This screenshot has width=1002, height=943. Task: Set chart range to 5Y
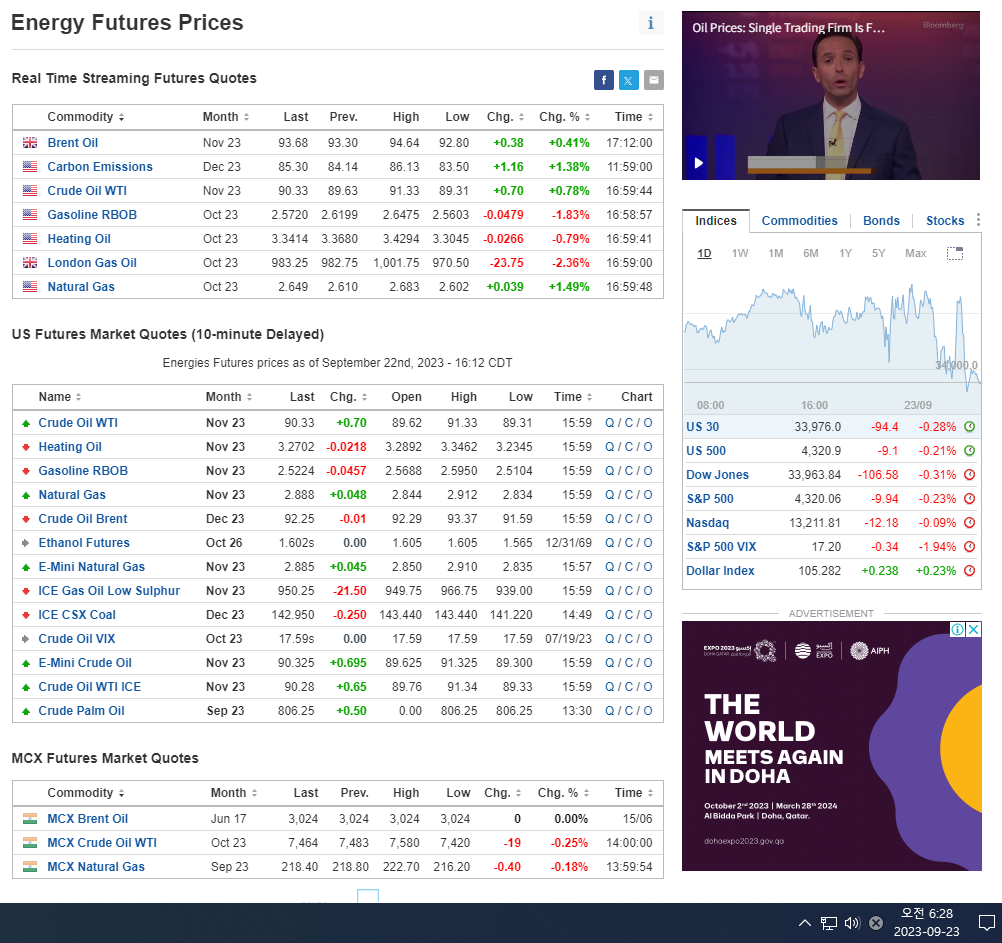[x=879, y=253]
